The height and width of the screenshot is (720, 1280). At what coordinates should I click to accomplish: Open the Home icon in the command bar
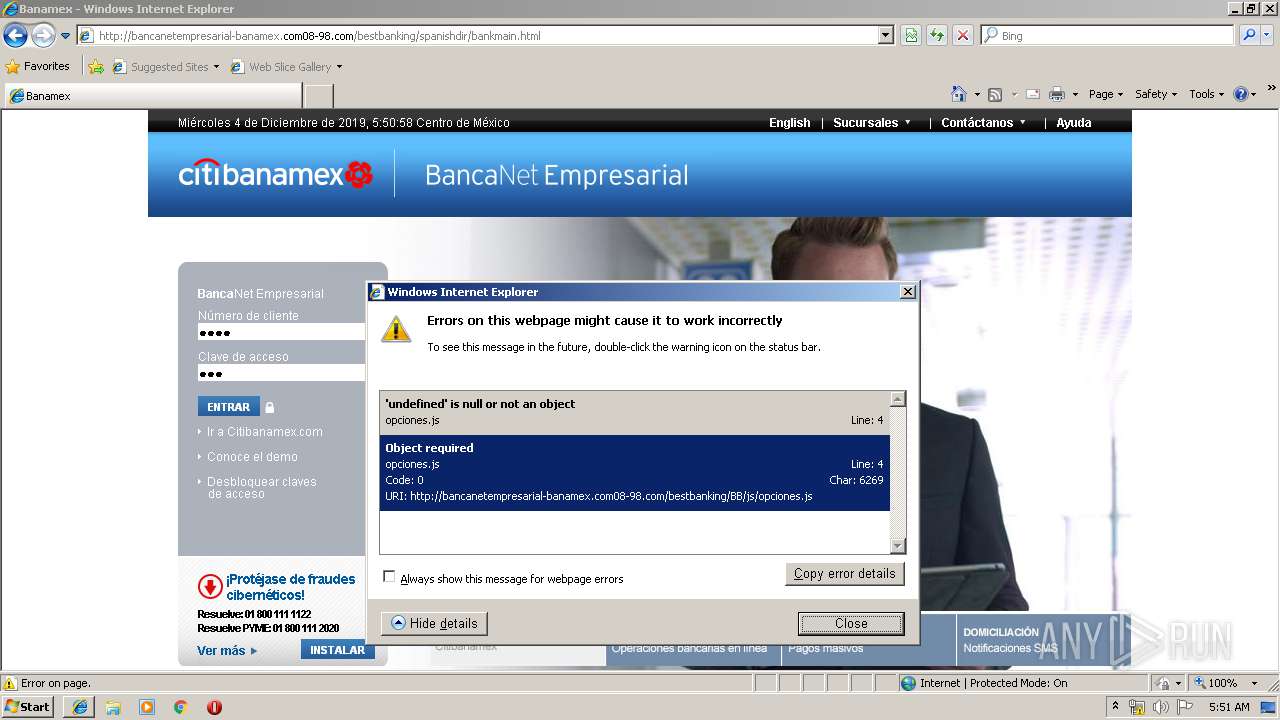[x=959, y=94]
